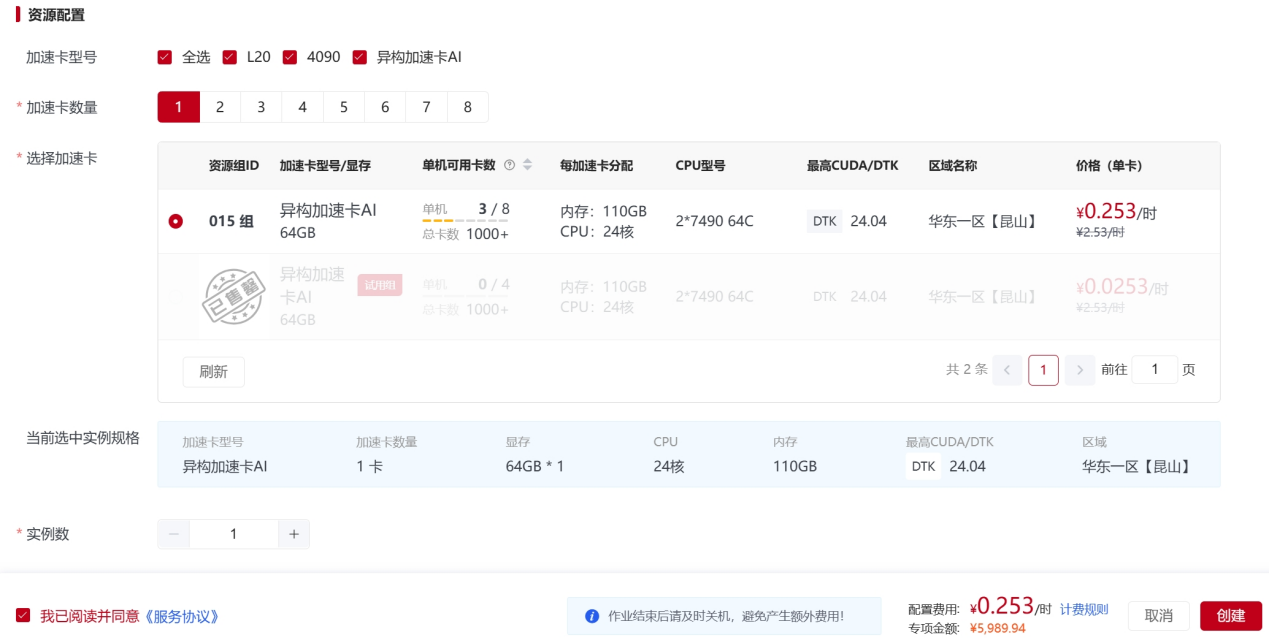Click the 刷新 button
Image resolution: width=1269 pixels, height=643 pixels.
(x=213, y=372)
